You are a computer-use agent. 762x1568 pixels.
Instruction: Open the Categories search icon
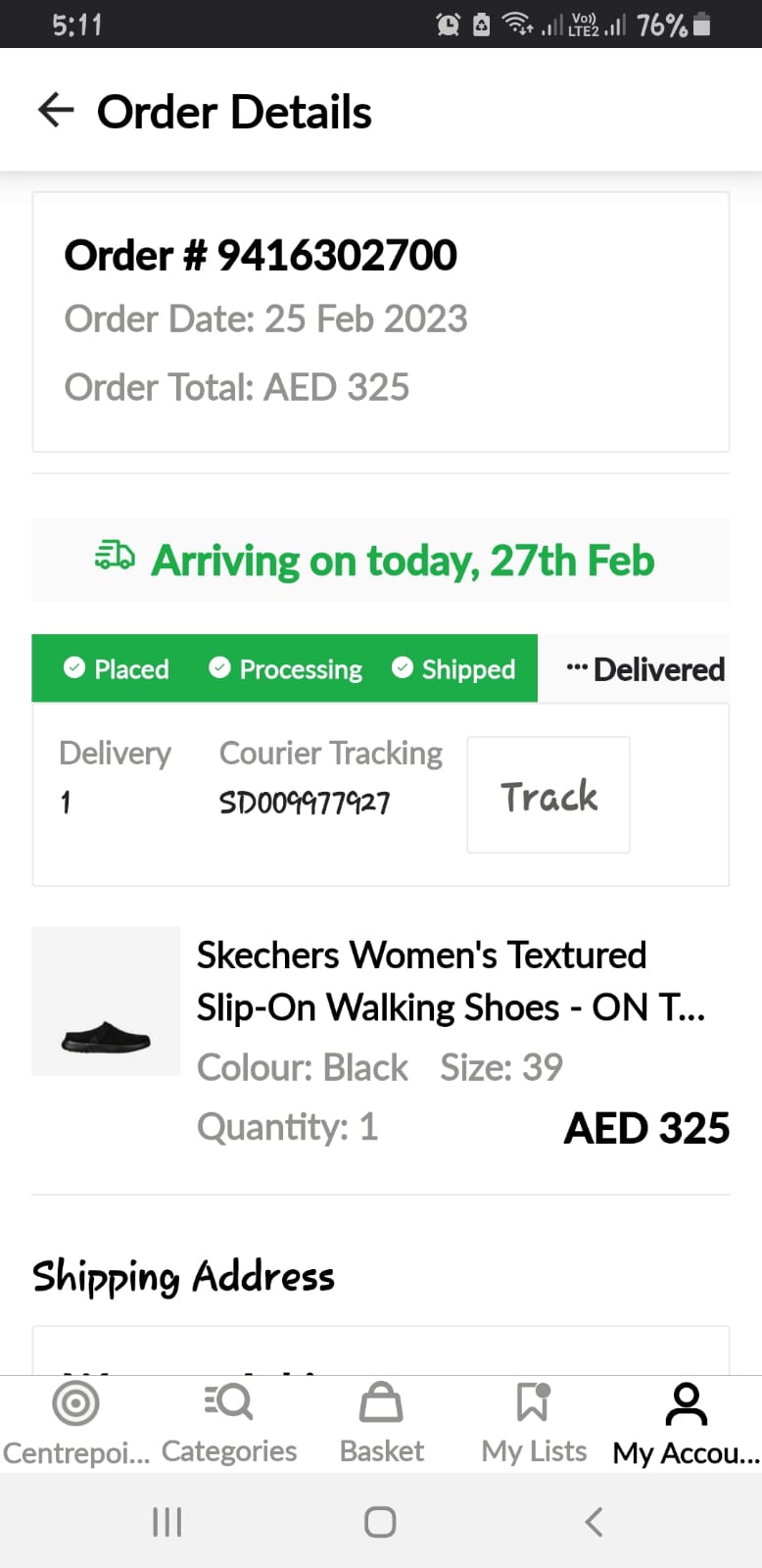click(229, 1402)
